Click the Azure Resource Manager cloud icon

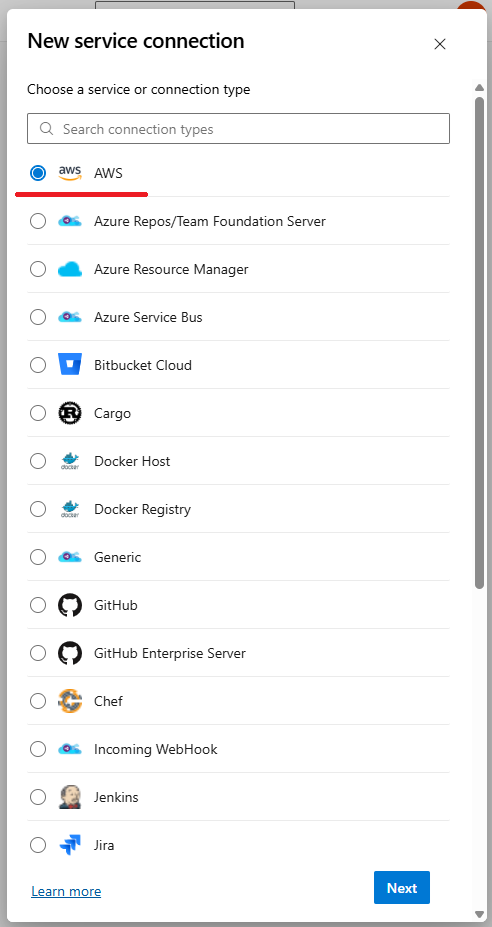(70, 270)
